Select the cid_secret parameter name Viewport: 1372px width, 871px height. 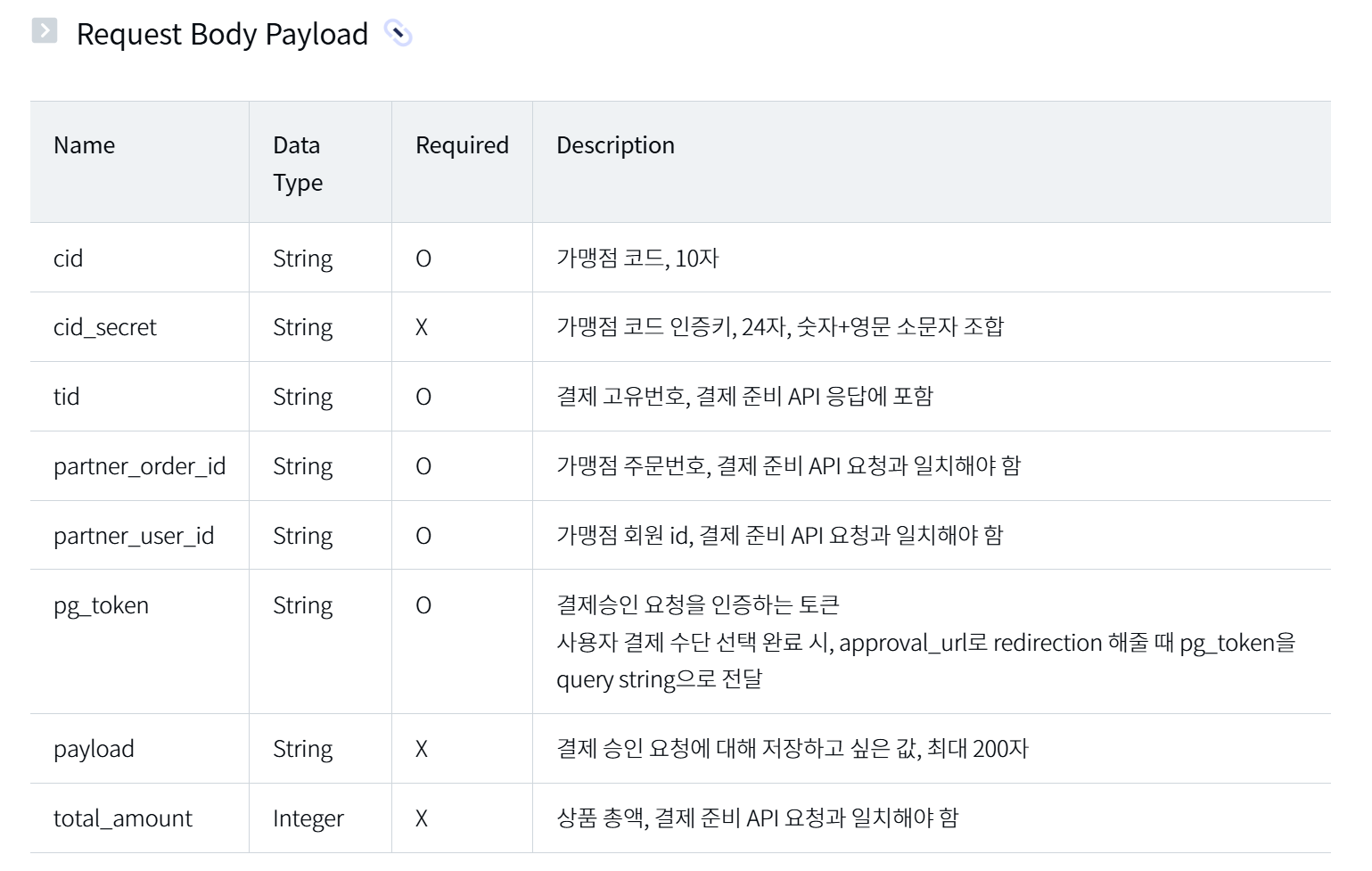click(104, 327)
